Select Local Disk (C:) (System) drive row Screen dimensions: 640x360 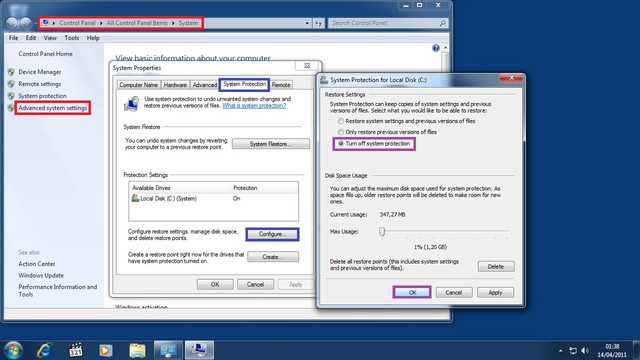click(x=213, y=199)
